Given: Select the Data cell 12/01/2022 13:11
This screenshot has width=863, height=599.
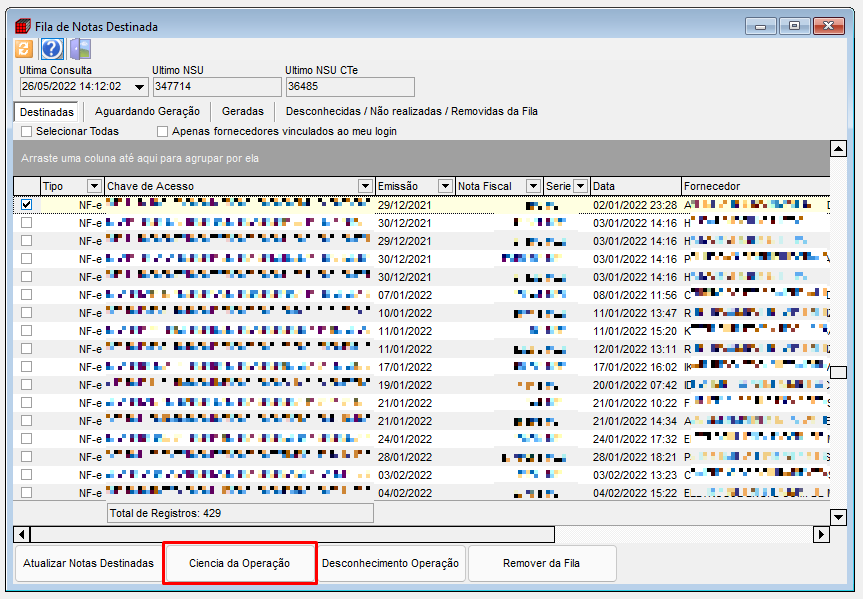Looking at the screenshot, I should (635, 349).
